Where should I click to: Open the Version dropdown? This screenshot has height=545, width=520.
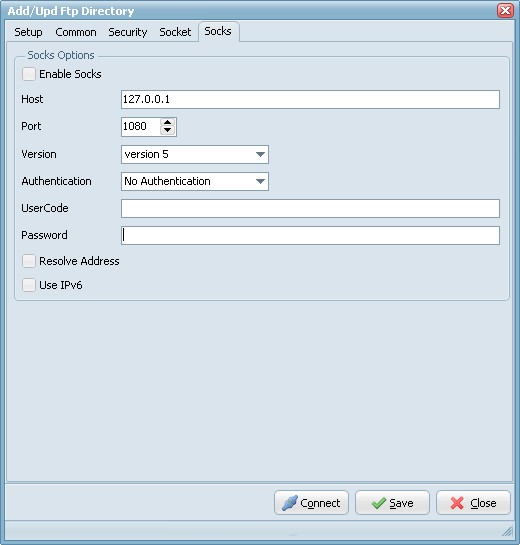195,154
